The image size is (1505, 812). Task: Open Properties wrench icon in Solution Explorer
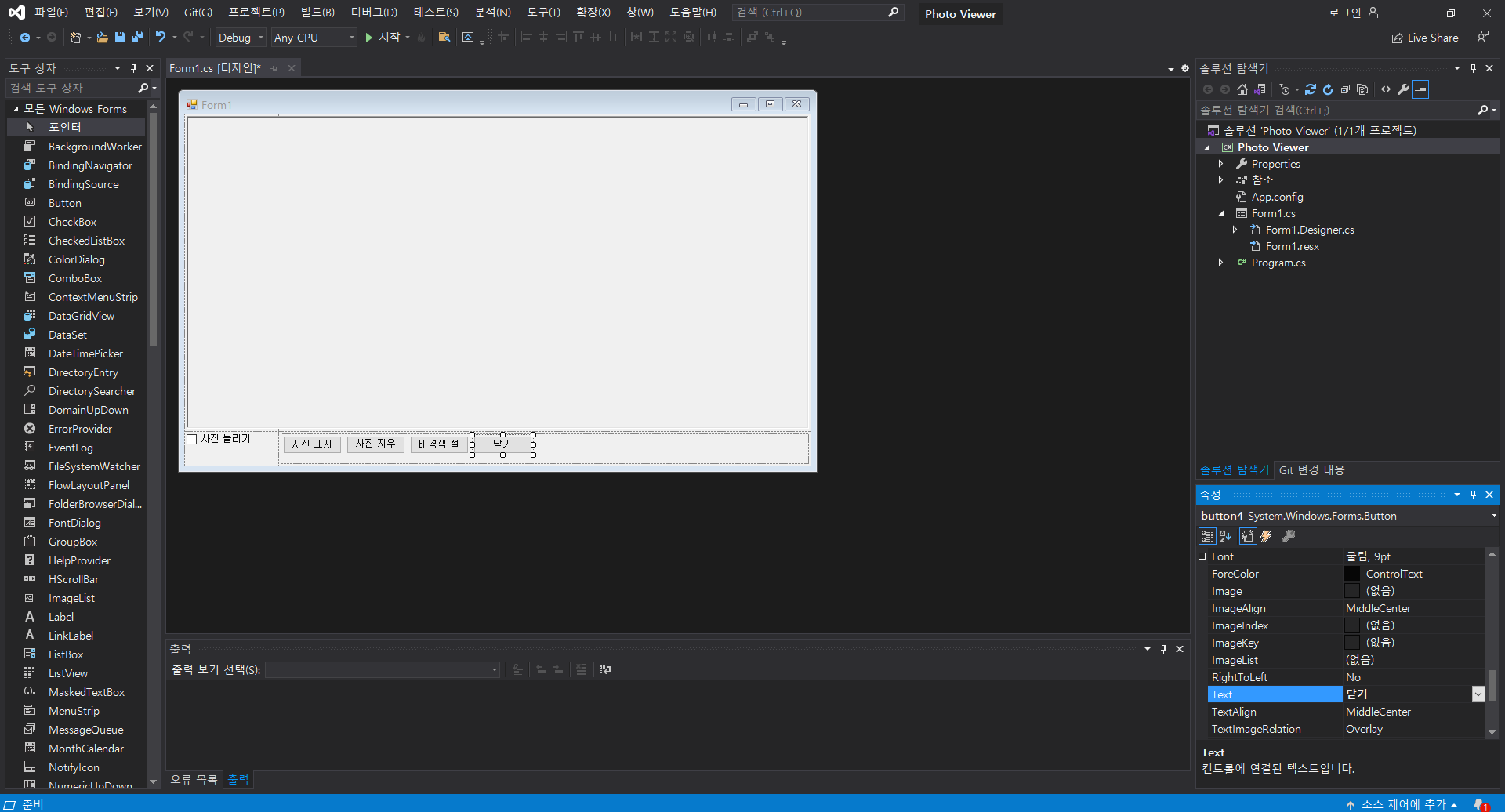(1403, 89)
